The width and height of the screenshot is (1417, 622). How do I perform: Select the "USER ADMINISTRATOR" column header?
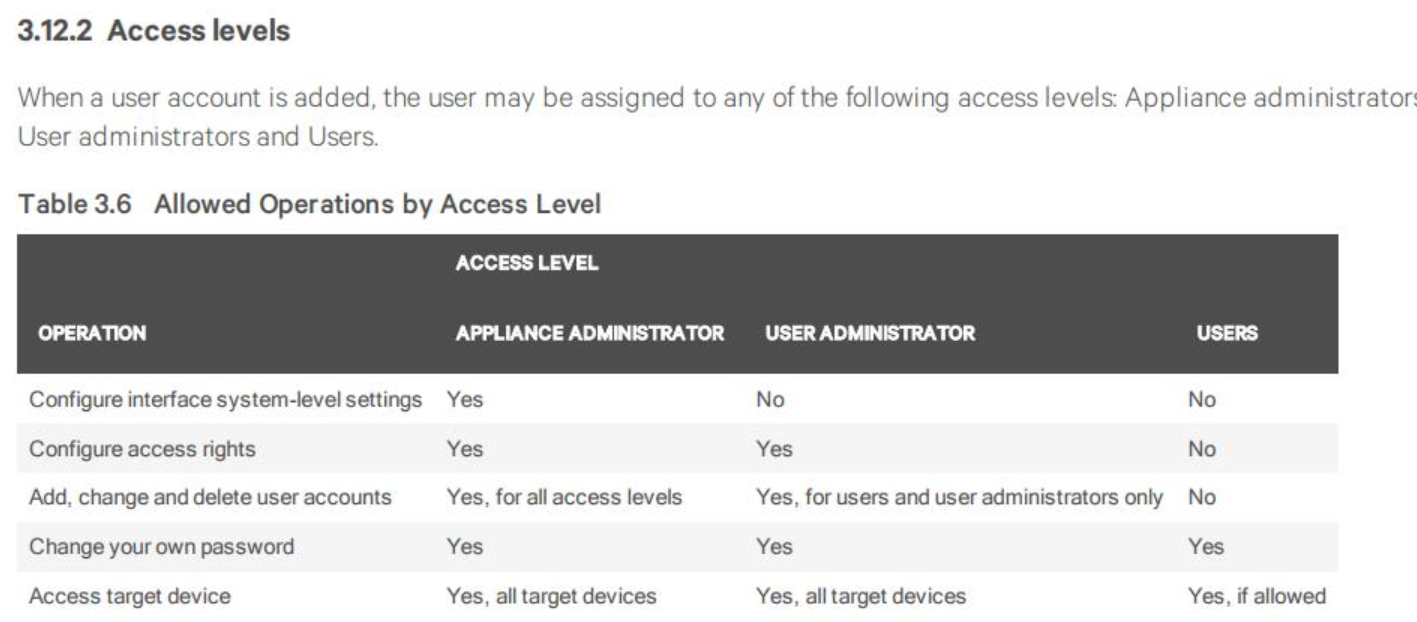point(870,334)
